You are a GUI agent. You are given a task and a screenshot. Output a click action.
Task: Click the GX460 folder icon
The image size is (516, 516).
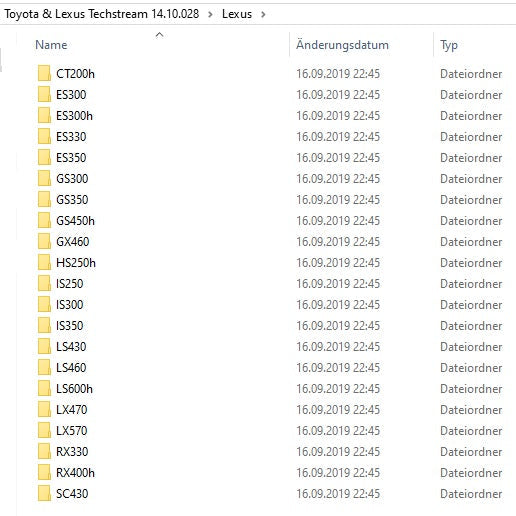pyautogui.click(x=44, y=241)
